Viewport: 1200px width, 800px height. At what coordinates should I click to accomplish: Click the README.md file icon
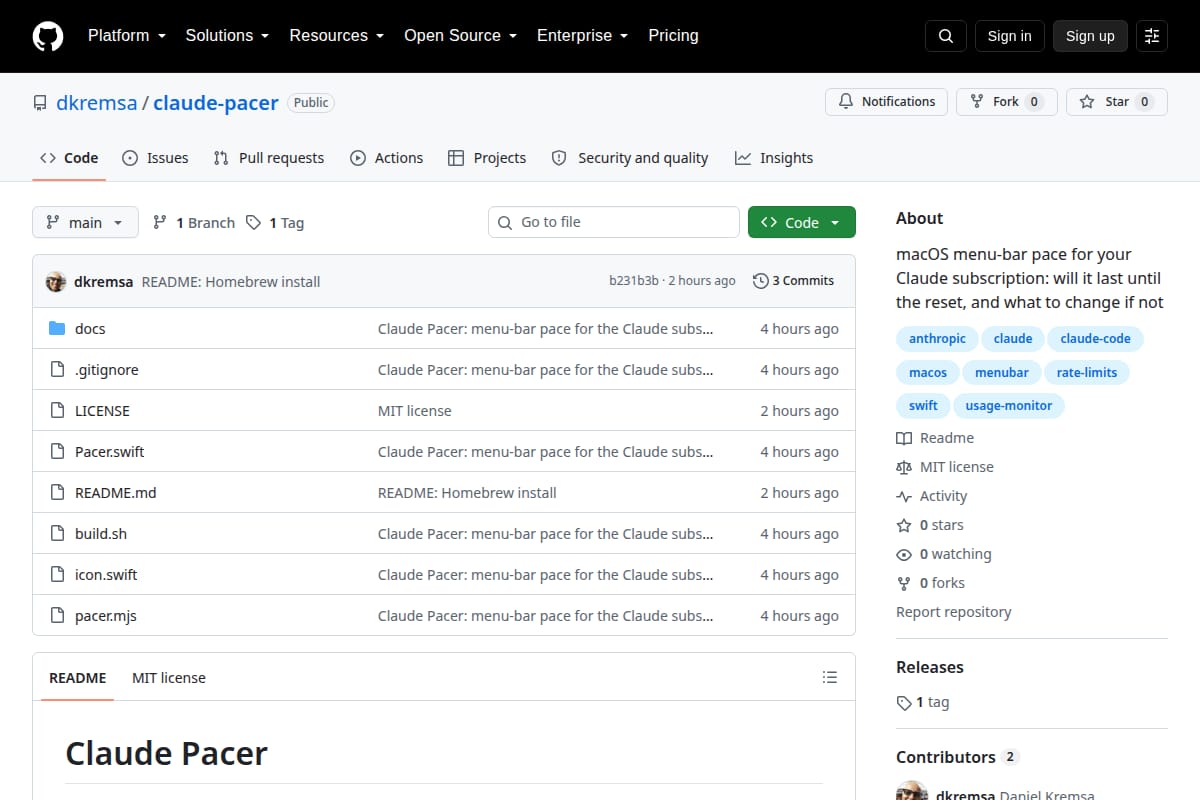tap(57, 493)
